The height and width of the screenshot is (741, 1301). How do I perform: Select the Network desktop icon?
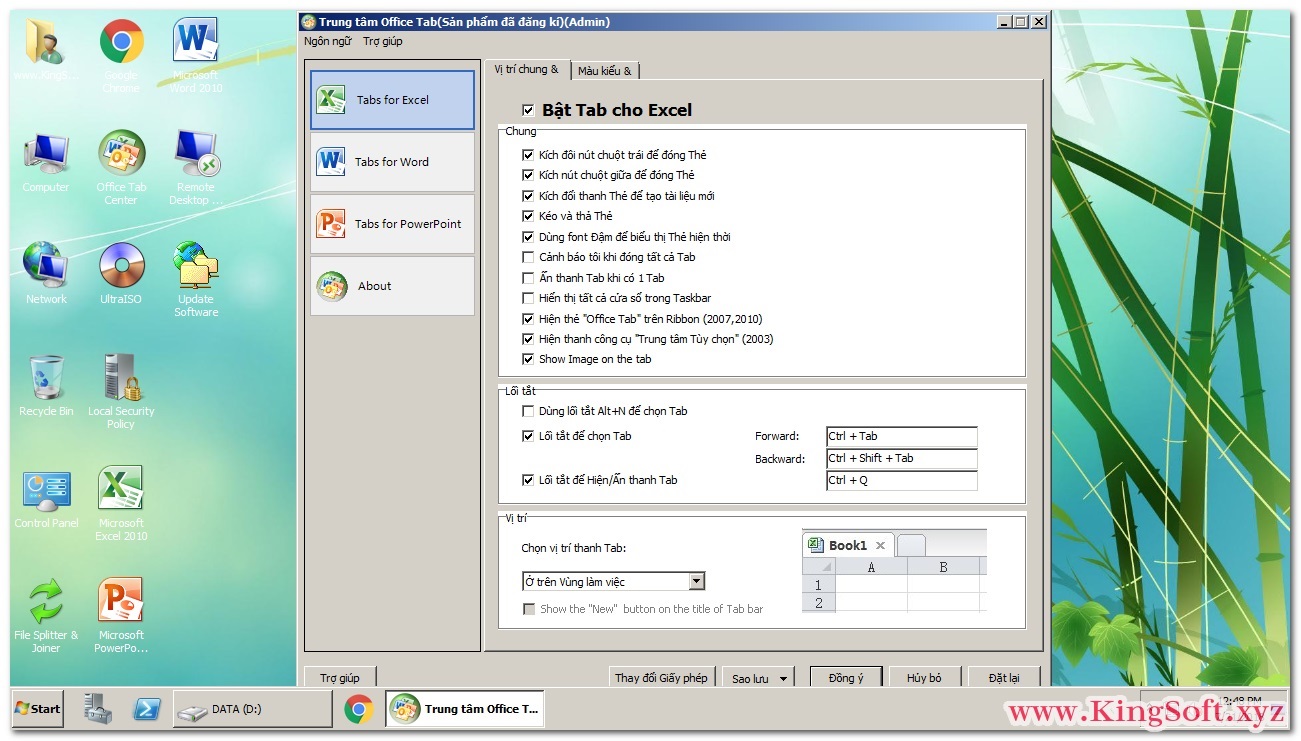(x=46, y=273)
